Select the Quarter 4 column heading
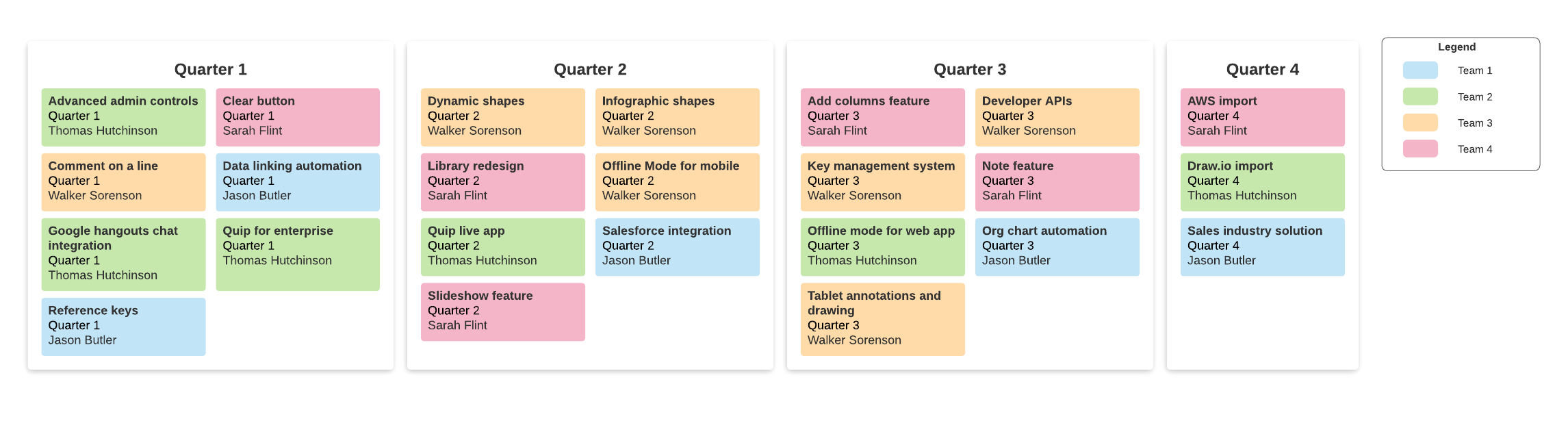The image size is (1568, 421). point(1262,69)
